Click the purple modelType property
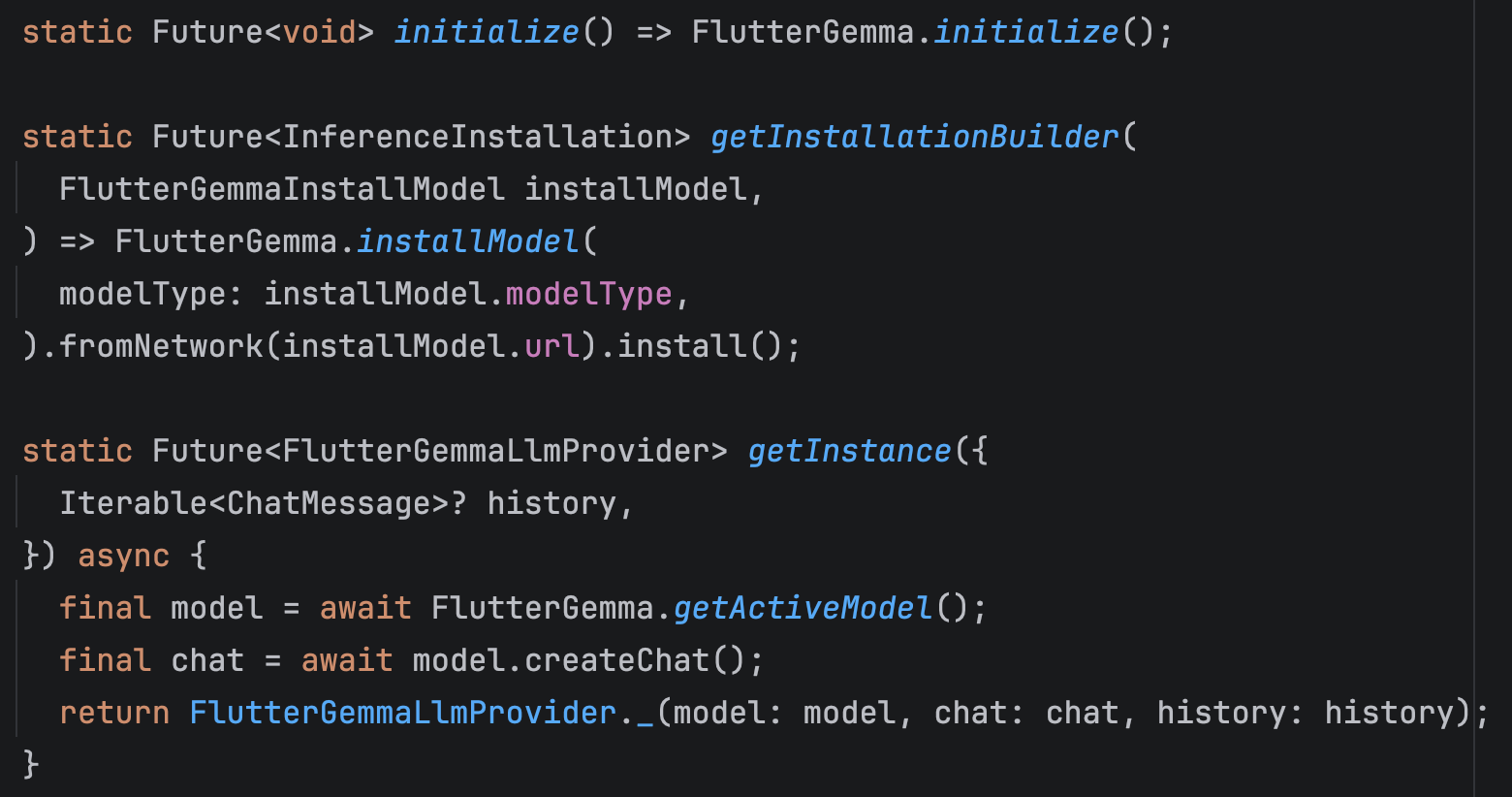Viewport: 1512px width, 797px height. [588, 294]
